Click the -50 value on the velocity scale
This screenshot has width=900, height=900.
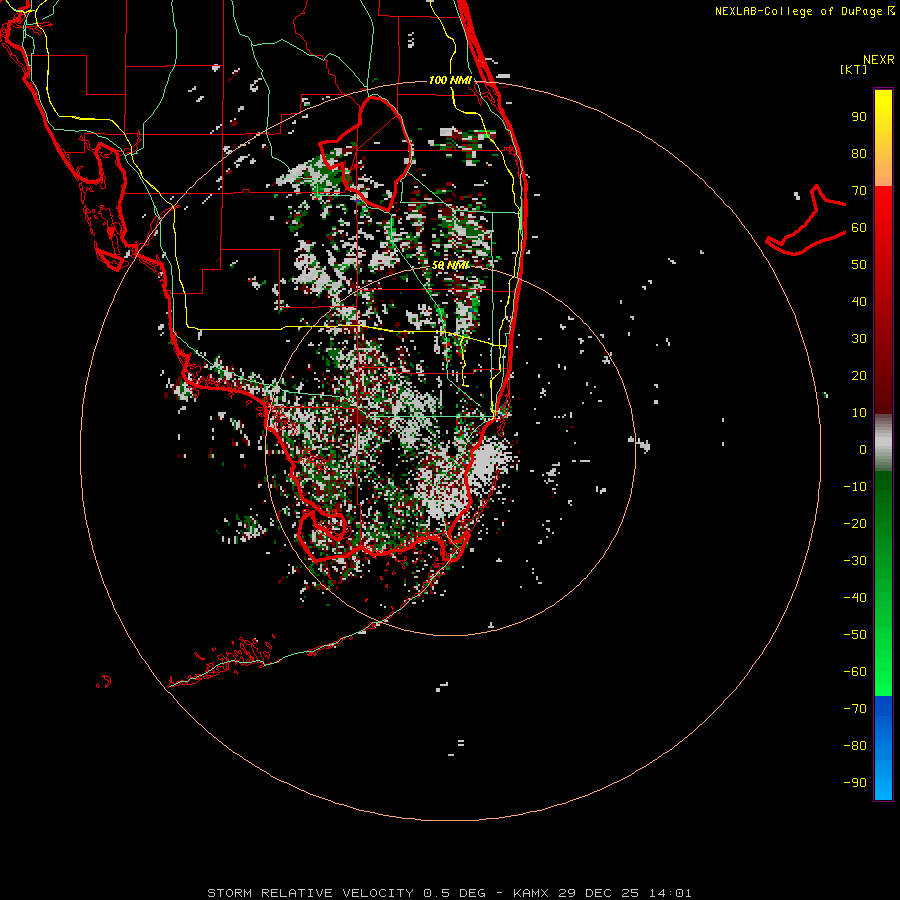click(855, 635)
